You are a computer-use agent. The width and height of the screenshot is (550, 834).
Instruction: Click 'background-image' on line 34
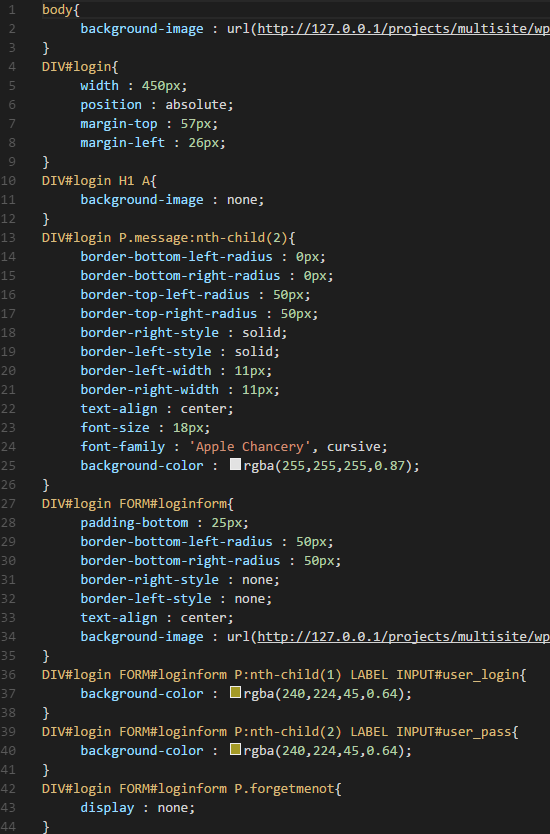(x=141, y=637)
